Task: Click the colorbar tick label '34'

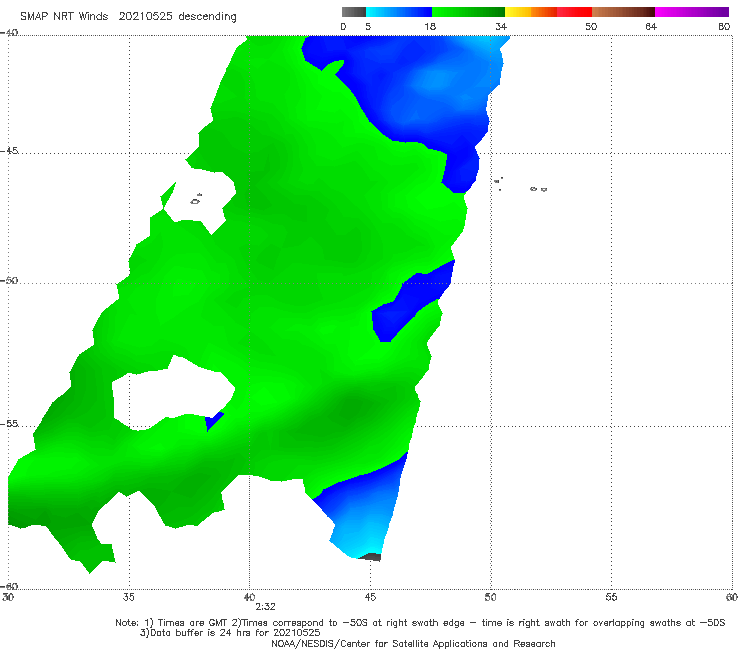Action: [501, 26]
